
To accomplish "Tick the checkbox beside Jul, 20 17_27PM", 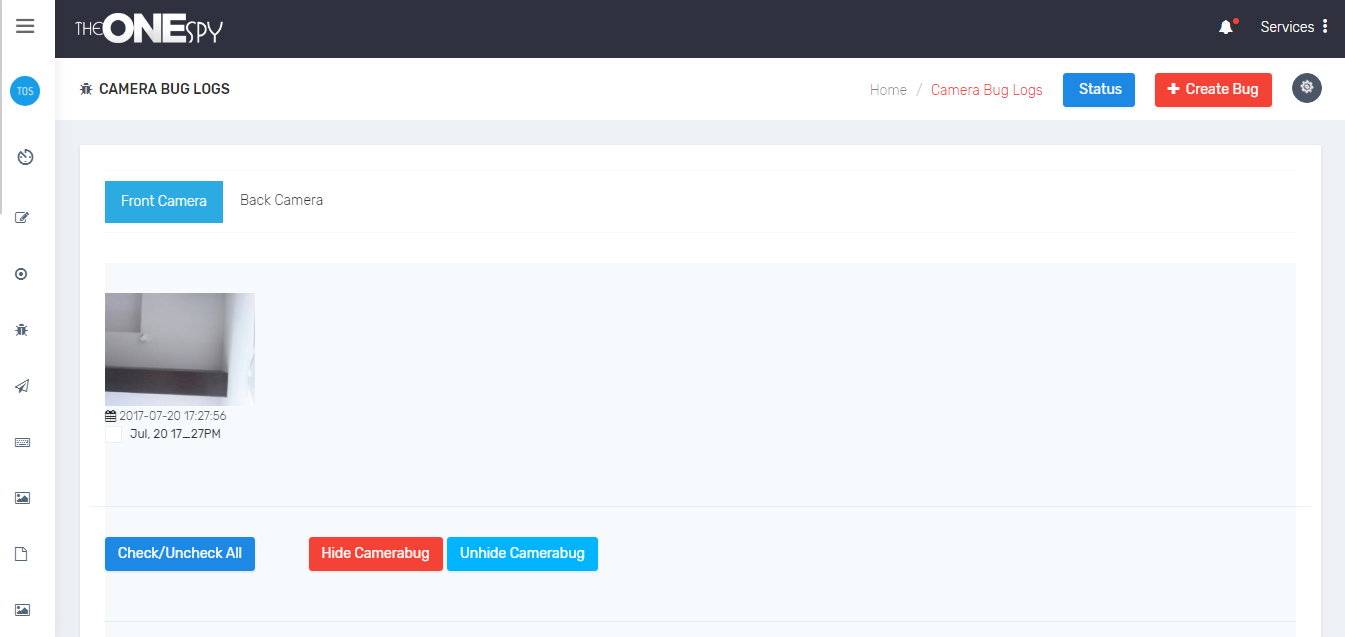I will pos(113,435).
